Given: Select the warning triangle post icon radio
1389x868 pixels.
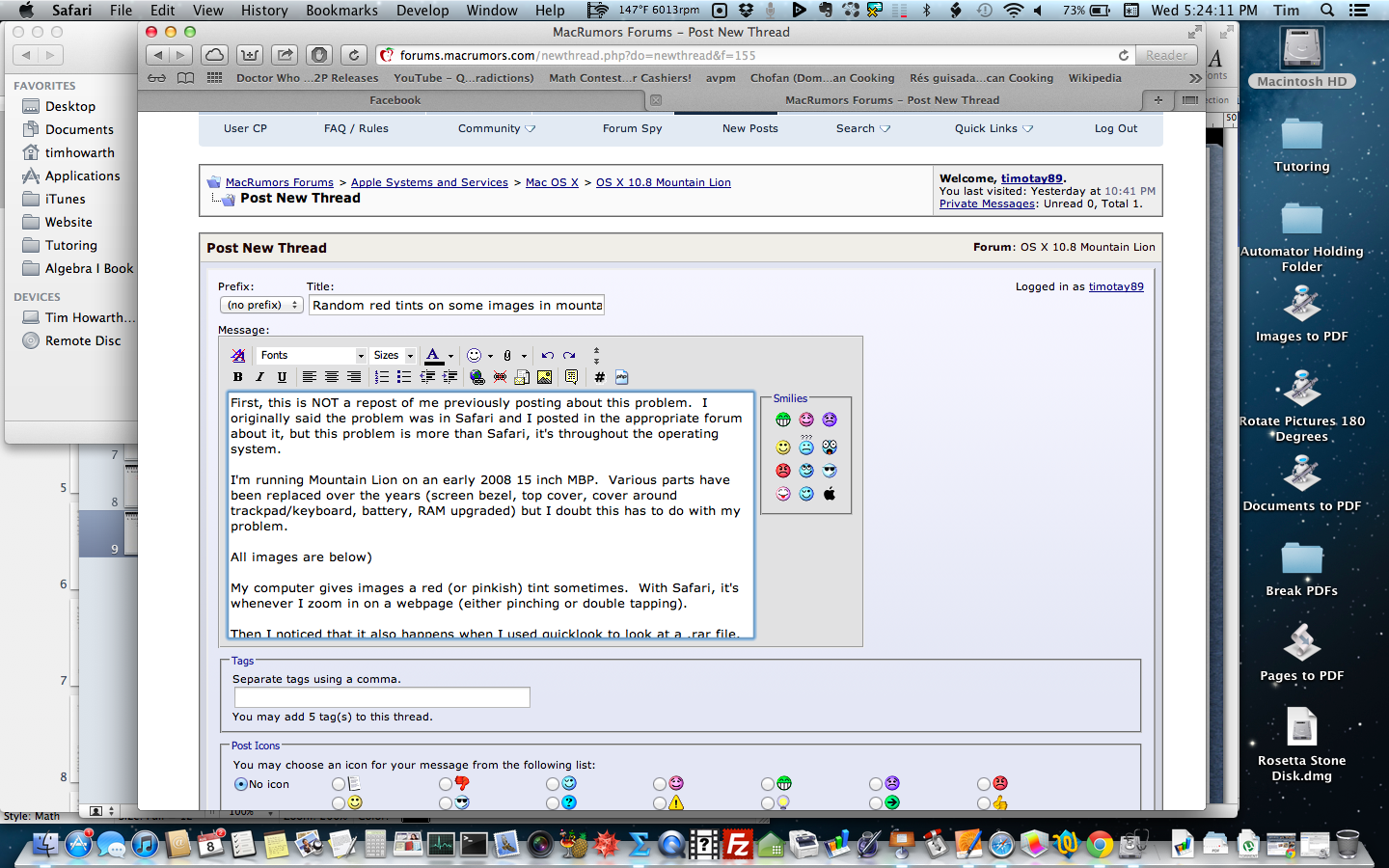Looking at the screenshot, I should pyautogui.click(x=660, y=802).
